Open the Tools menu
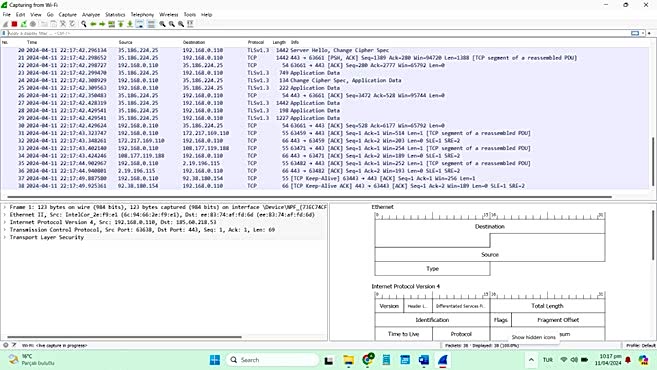The image size is (657, 370). point(189,14)
